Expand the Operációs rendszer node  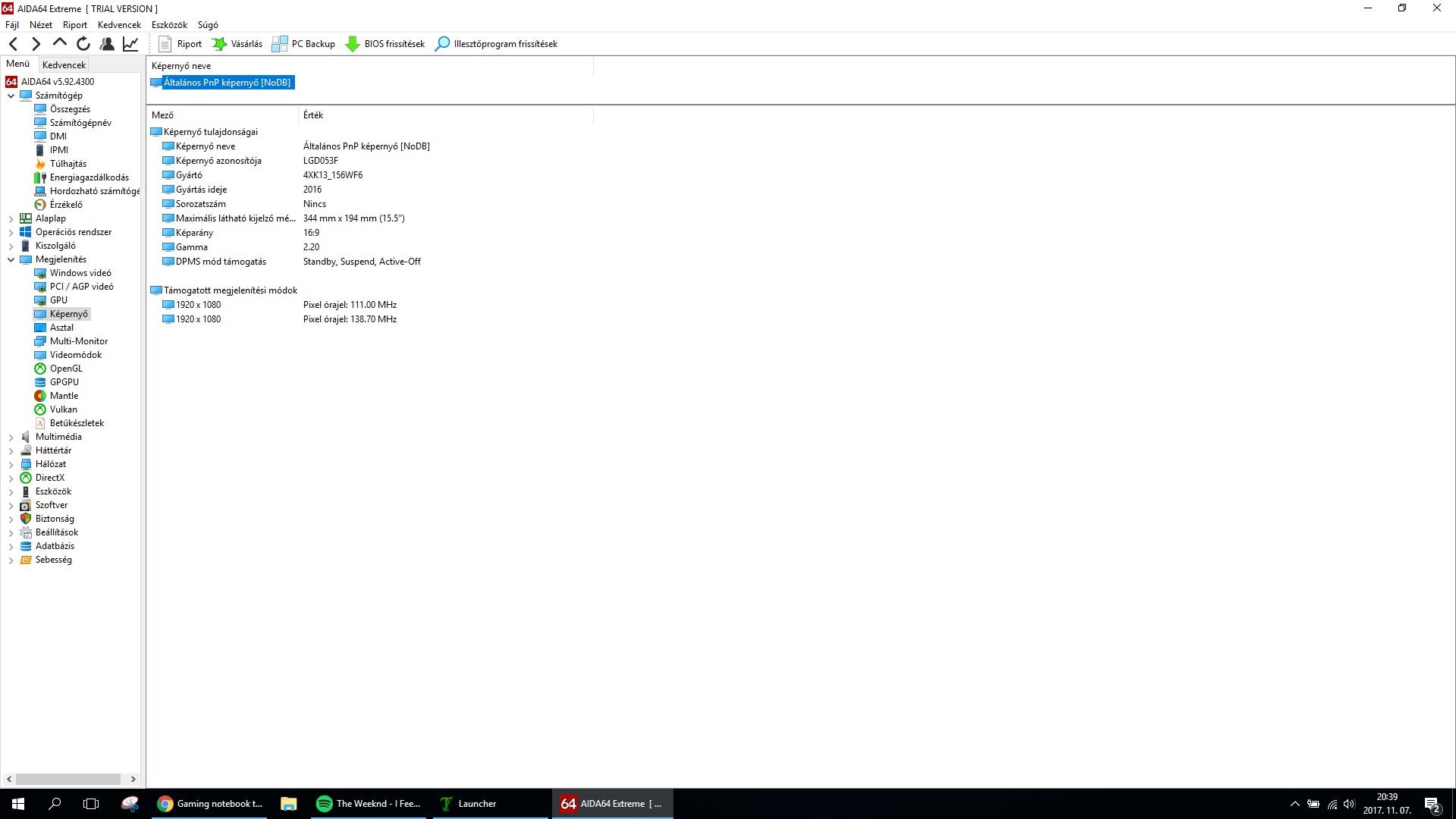click(x=11, y=232)
